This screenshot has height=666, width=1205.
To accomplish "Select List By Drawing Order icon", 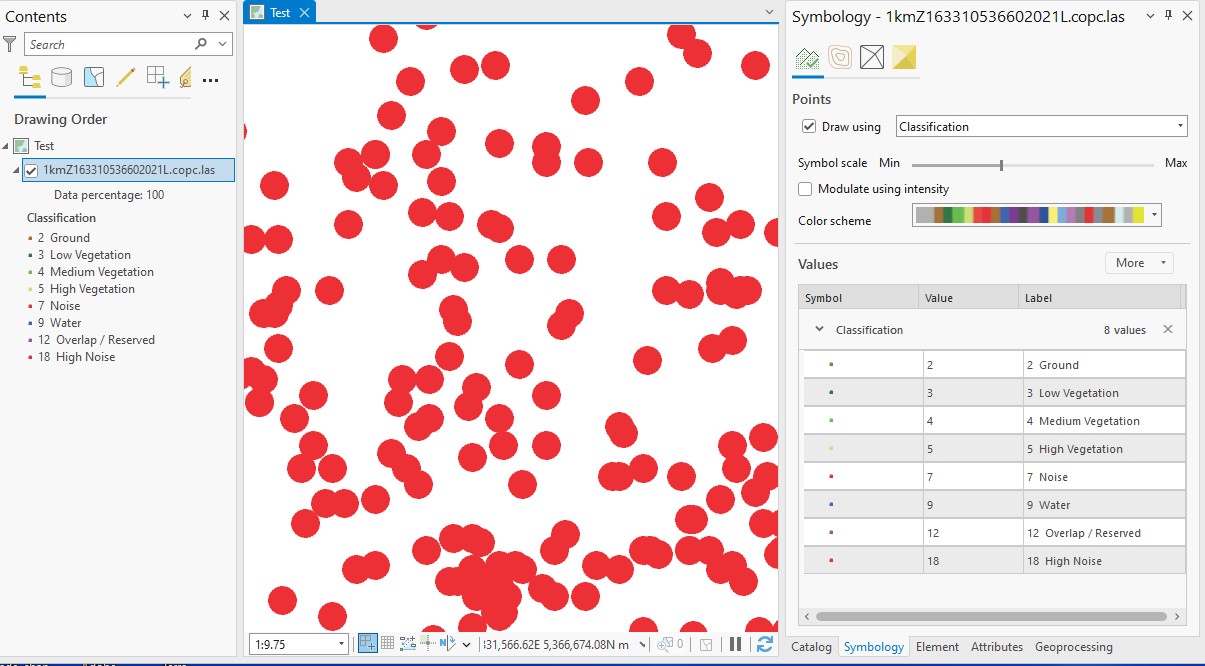I will (30, 78).
